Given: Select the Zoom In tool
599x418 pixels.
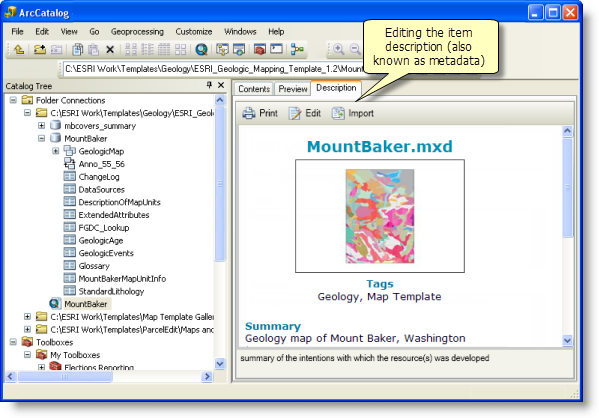Looking at the screenshot, I should 338,49.
